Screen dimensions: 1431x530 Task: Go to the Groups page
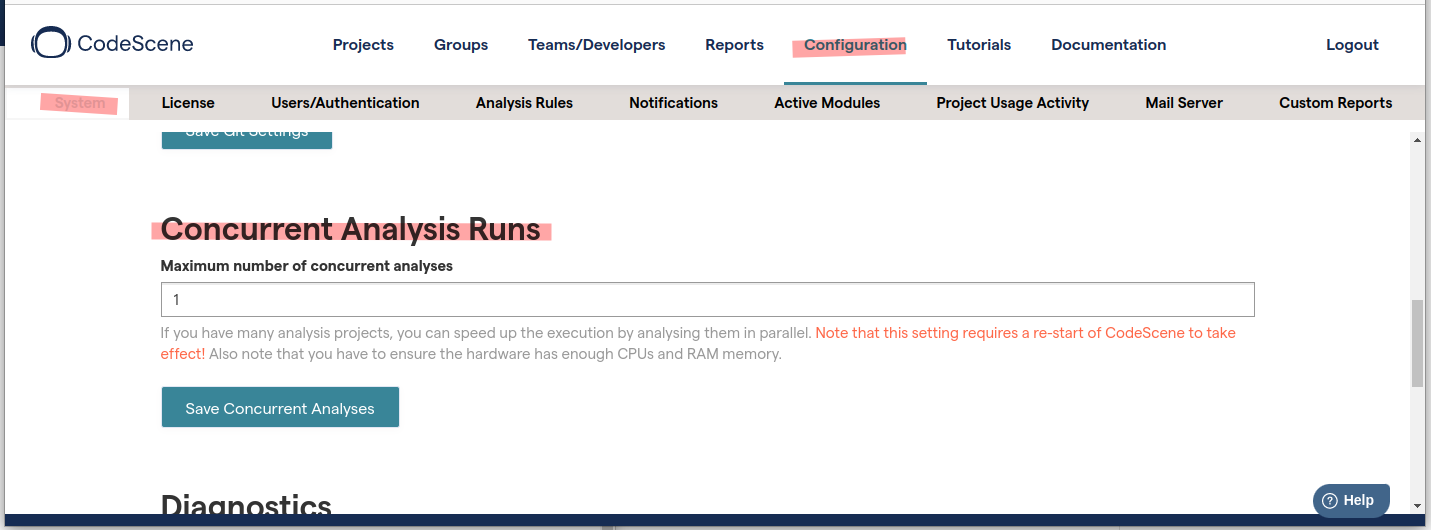(461, 45)
